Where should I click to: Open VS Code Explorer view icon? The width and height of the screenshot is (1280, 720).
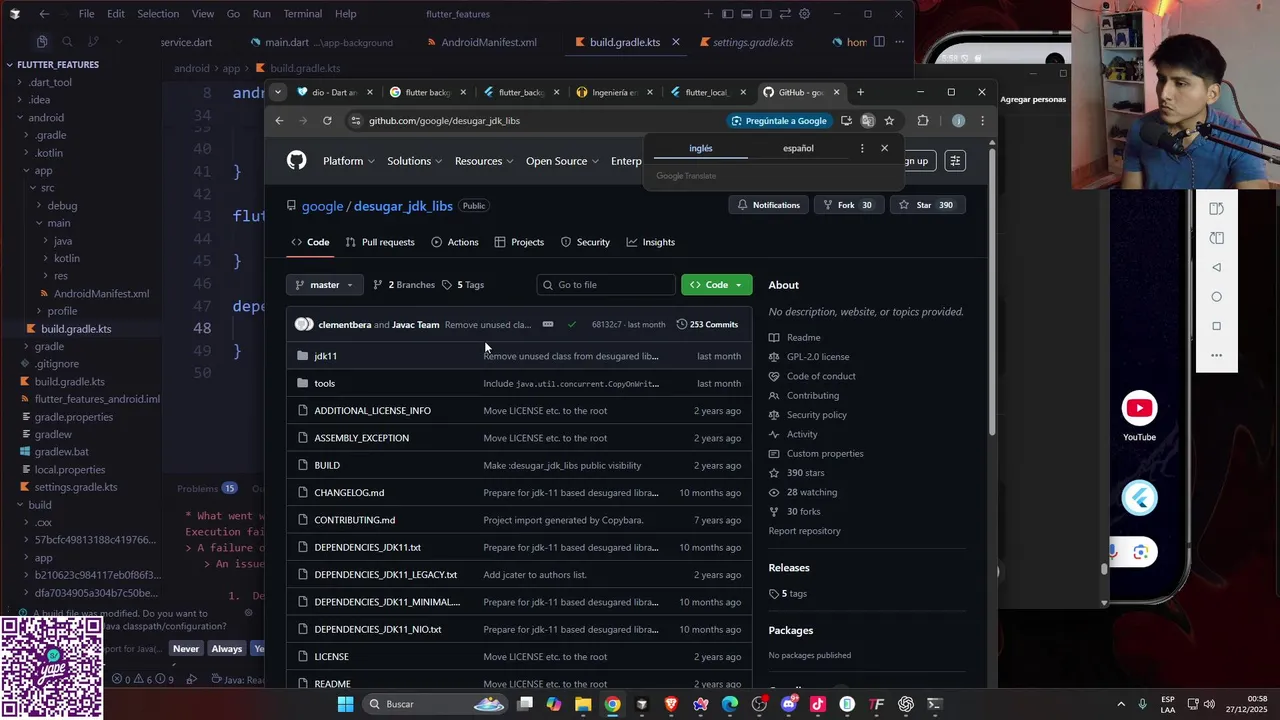tap(42, 42)
